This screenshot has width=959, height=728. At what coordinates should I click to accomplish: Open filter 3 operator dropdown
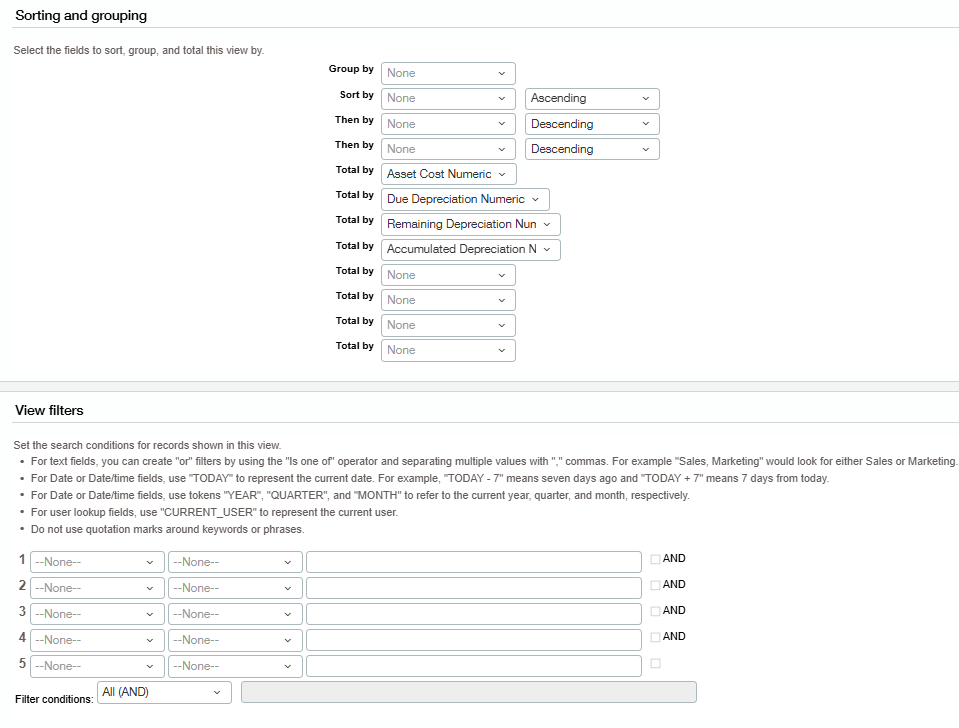coord(235,614)
